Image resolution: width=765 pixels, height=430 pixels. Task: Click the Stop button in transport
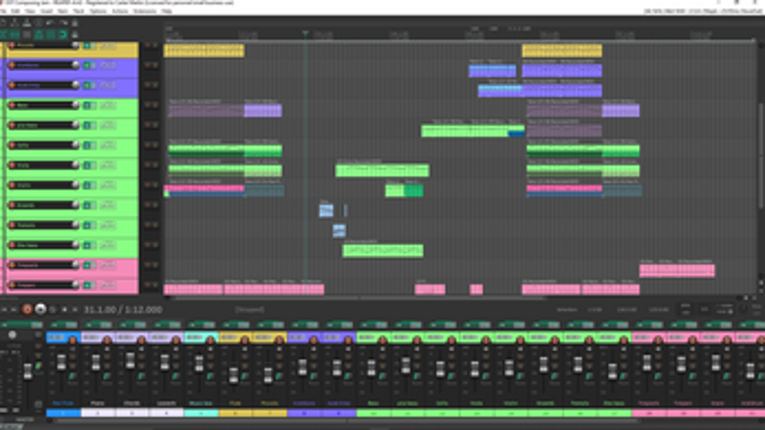[x=64, y=309]
